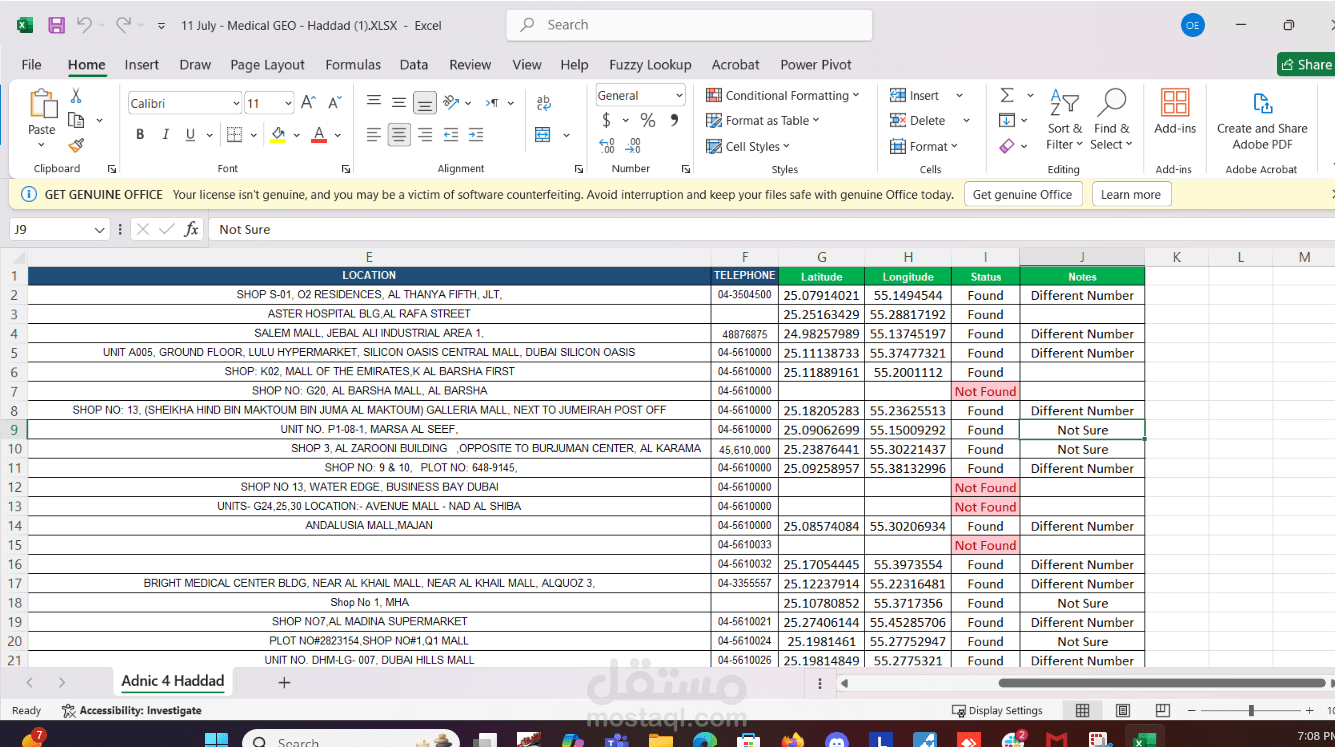
Task: Select the Format Painter brush
Action: [76, 146]
